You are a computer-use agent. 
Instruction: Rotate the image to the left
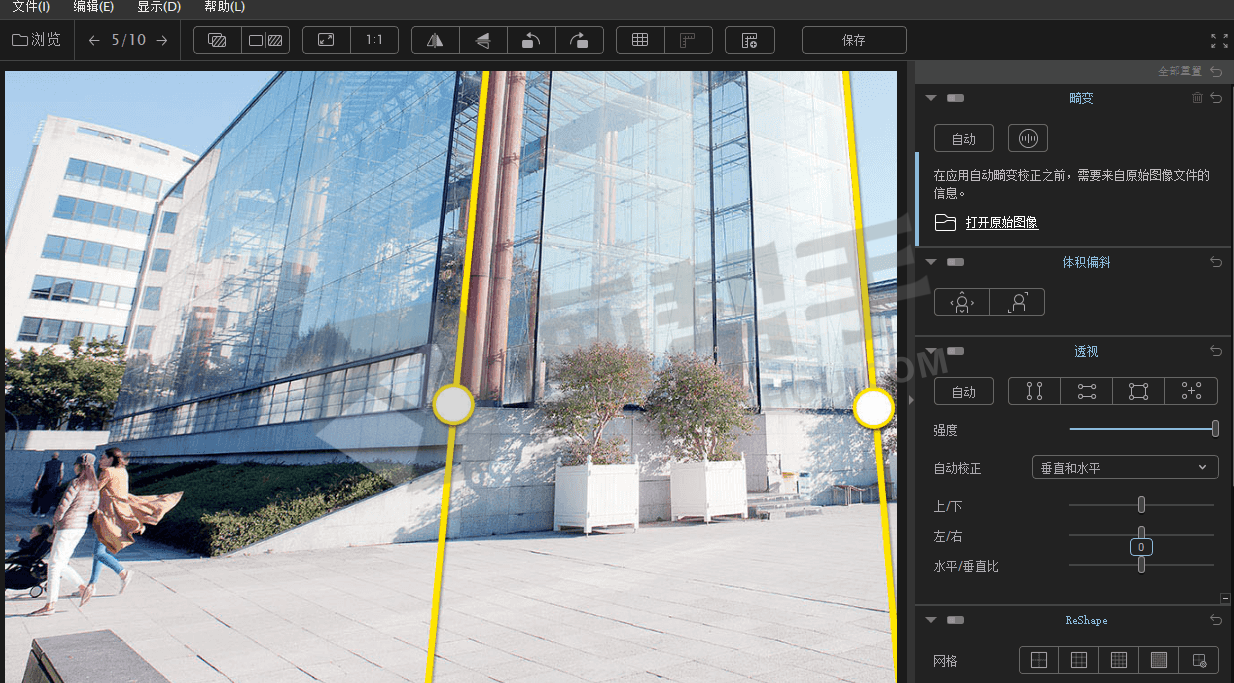[x=531, y=40]
